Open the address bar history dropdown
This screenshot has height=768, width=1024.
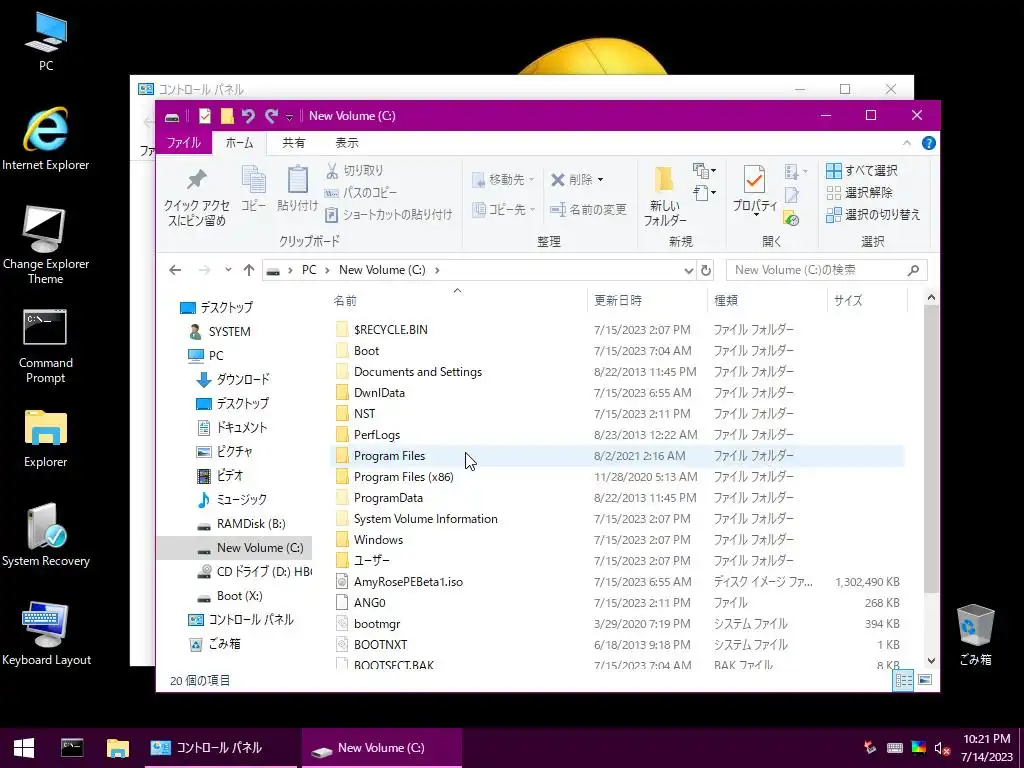click(x=688, y=271)
